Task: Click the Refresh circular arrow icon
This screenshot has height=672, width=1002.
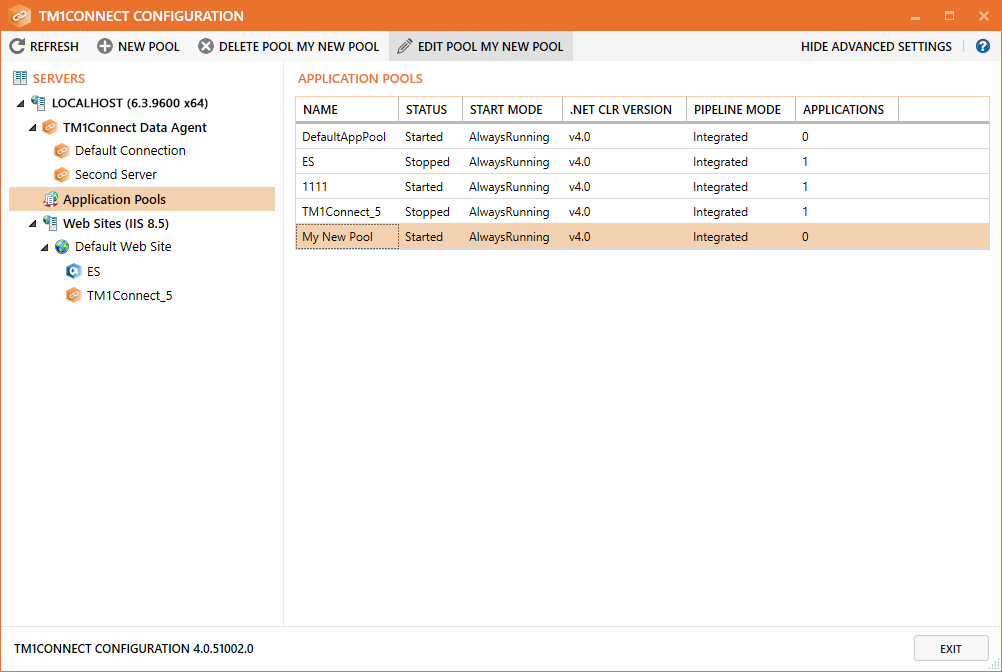Action: tap(17, 46)
